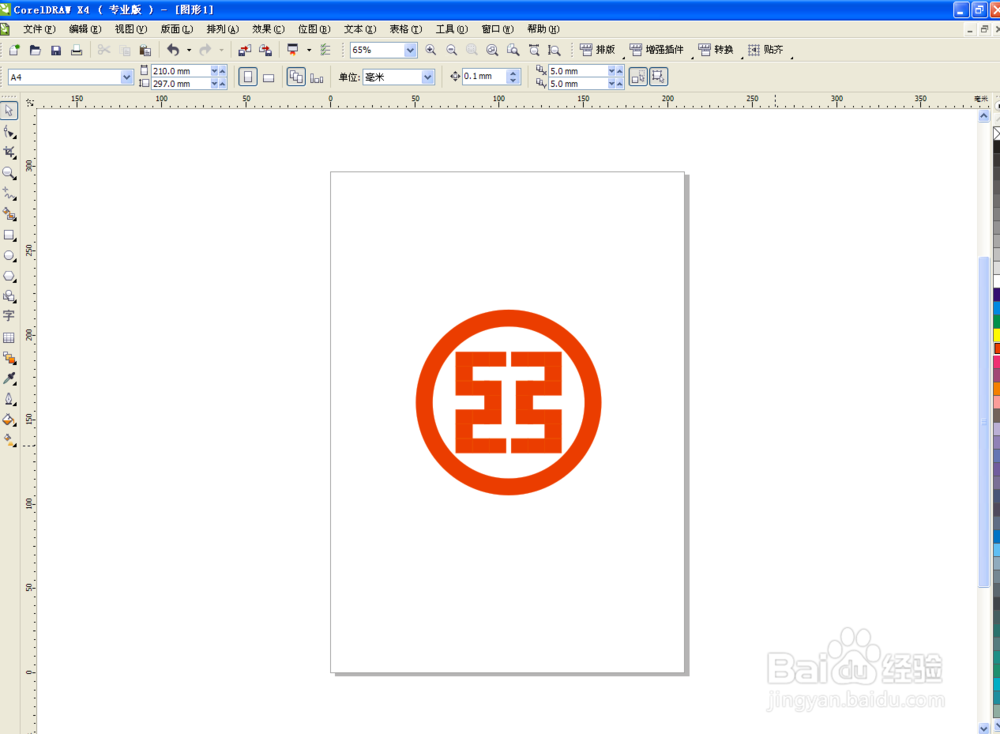Expand the application launcher arrow
Image resolution: width=1000 pixels, height=734 pixels.
(309, 50)
